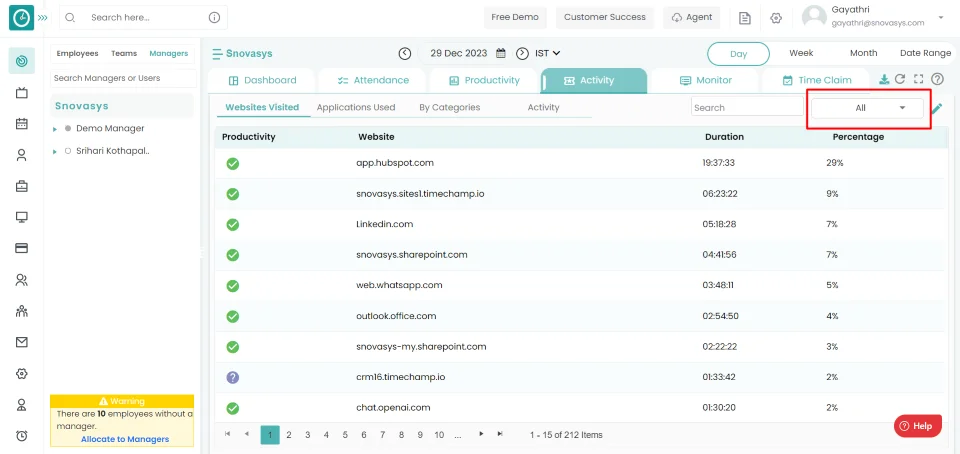Click the Customer Success button
Screen dimensions: 960x454
(605, 17)
